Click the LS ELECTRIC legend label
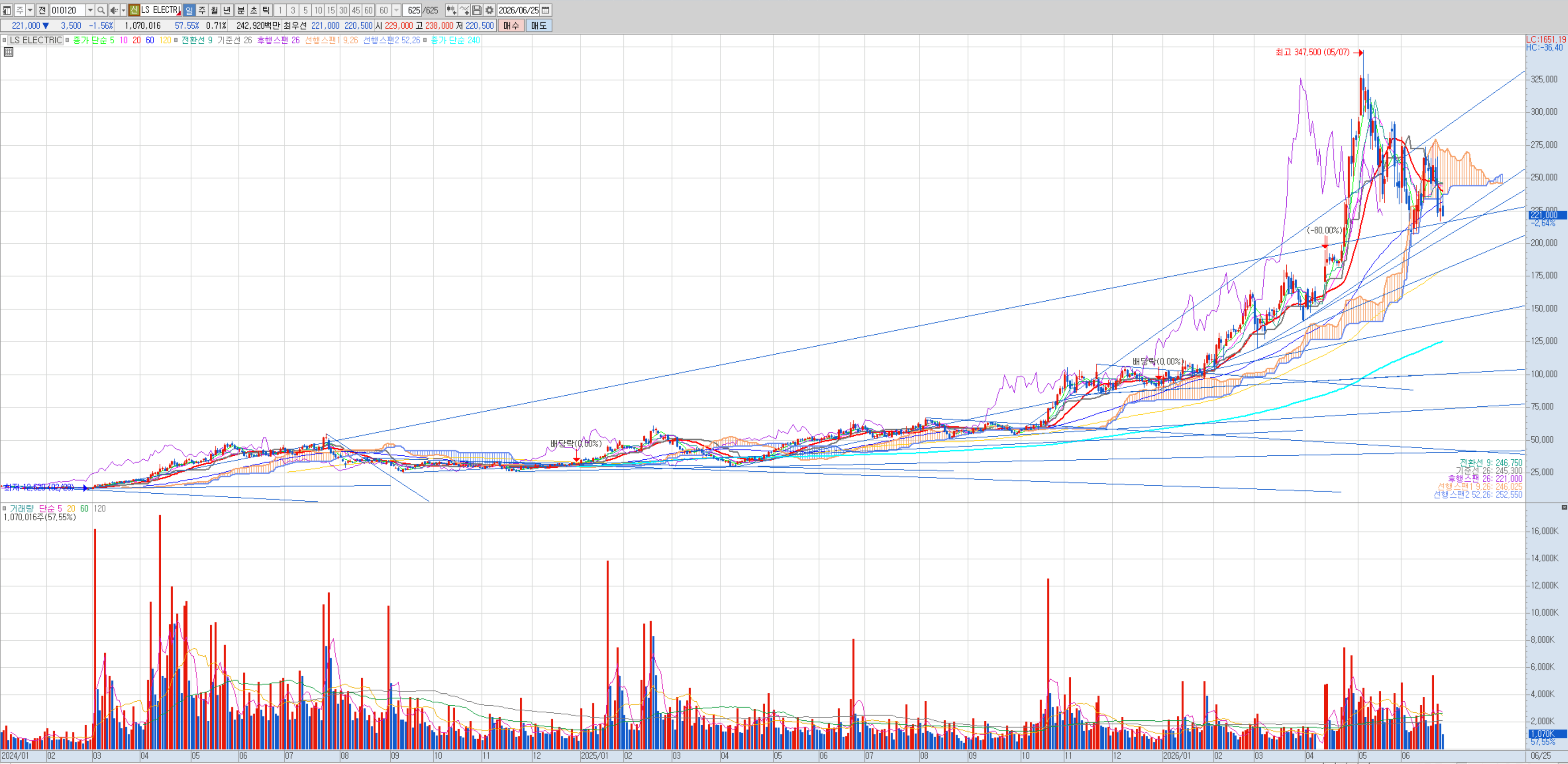This screenshot has height=764, width=1568. (x=36, y=40)
